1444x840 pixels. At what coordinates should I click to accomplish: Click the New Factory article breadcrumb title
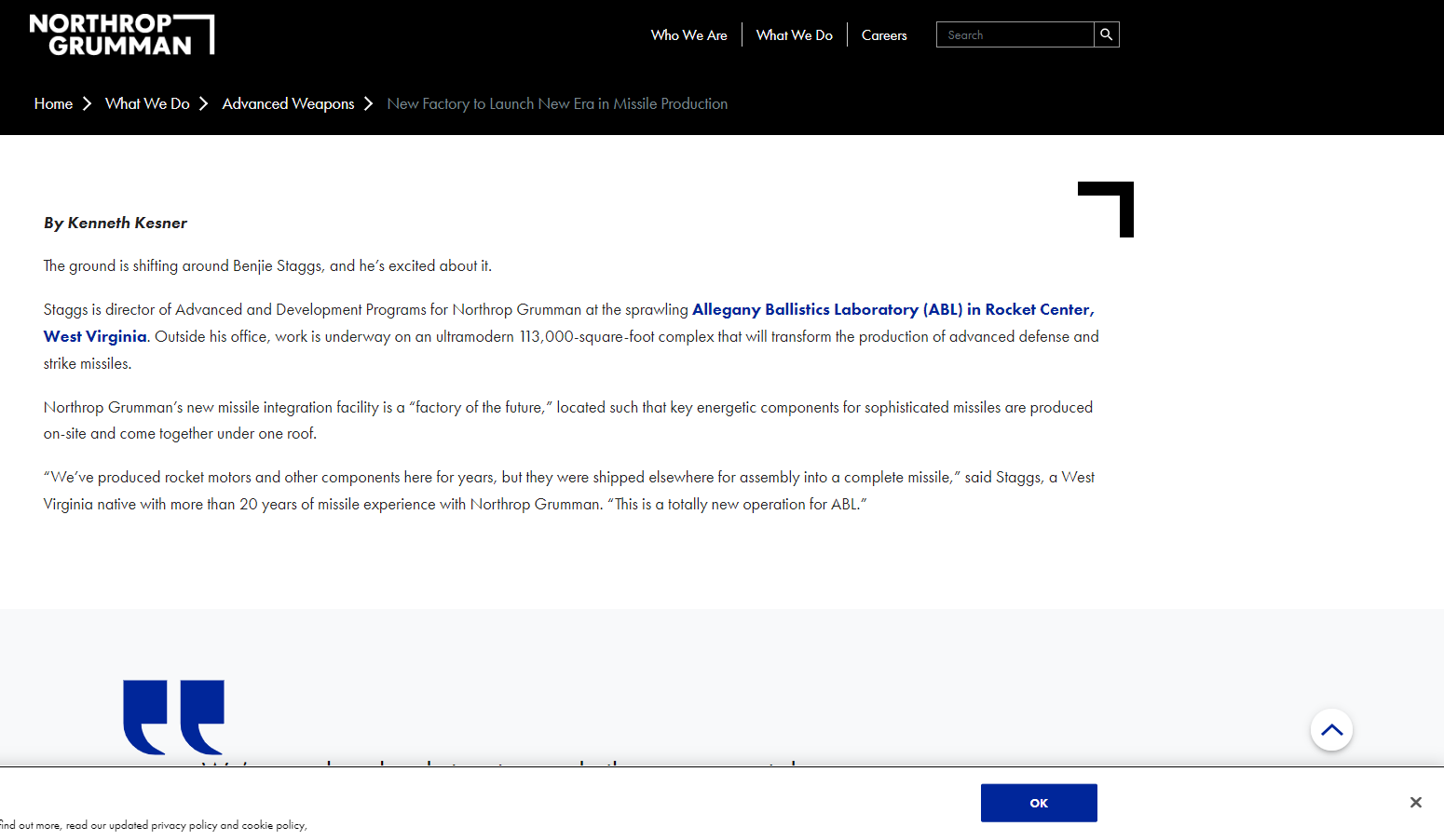pyautogui.click(x=557, y=103)
